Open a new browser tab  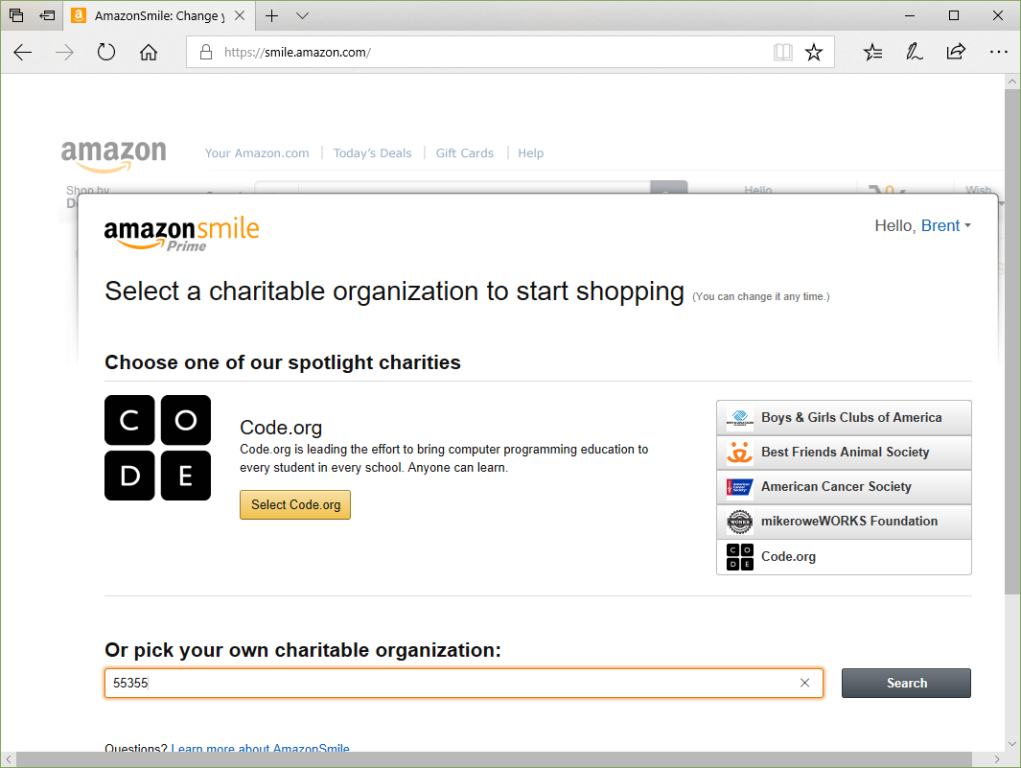[x=272, y=16]
